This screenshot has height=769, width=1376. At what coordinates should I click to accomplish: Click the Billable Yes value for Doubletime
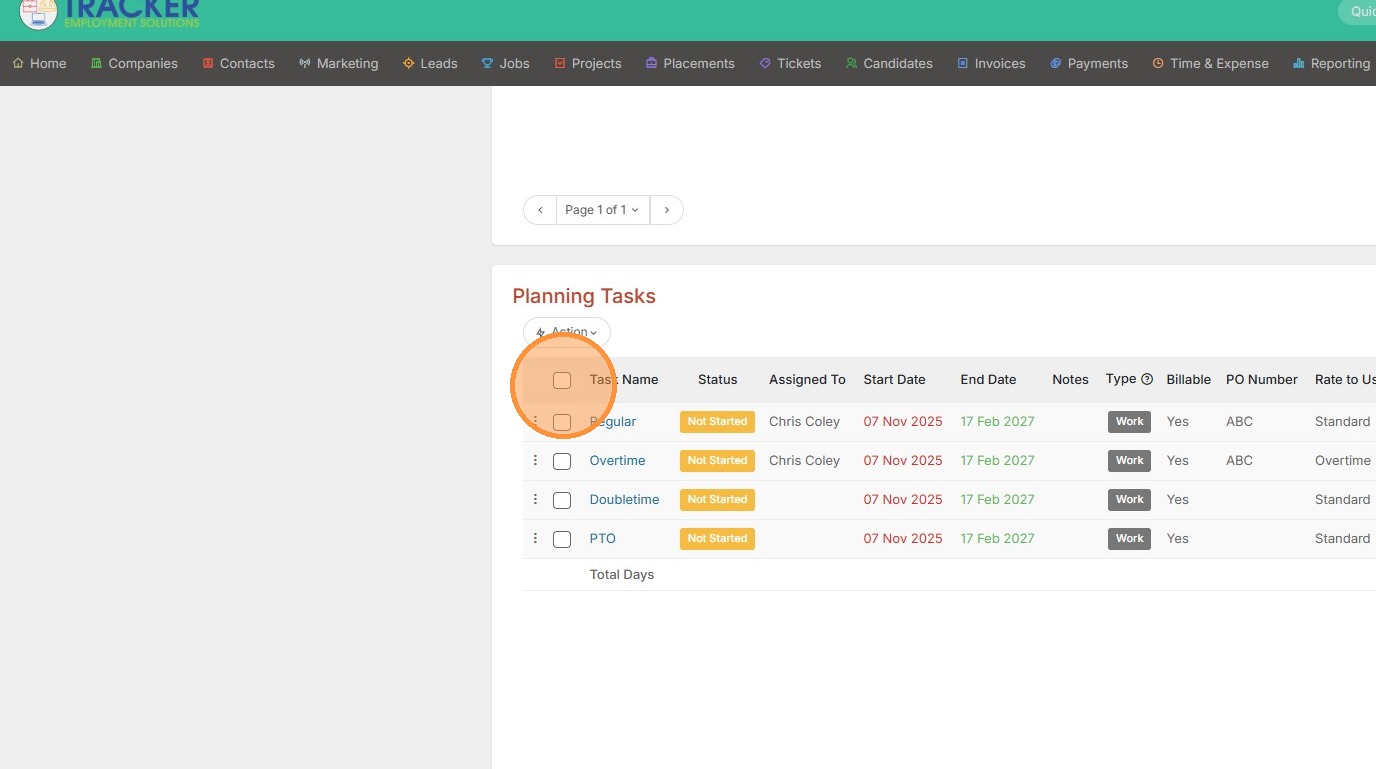pos(1177,499)
